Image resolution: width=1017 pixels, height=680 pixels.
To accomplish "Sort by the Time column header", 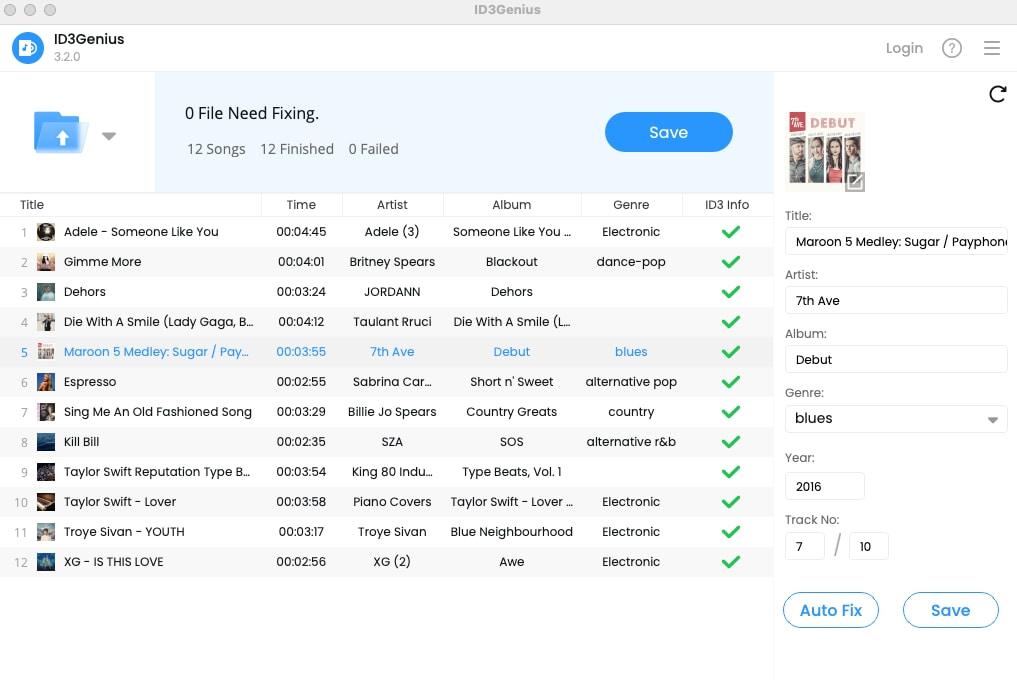I will (301, 205).
